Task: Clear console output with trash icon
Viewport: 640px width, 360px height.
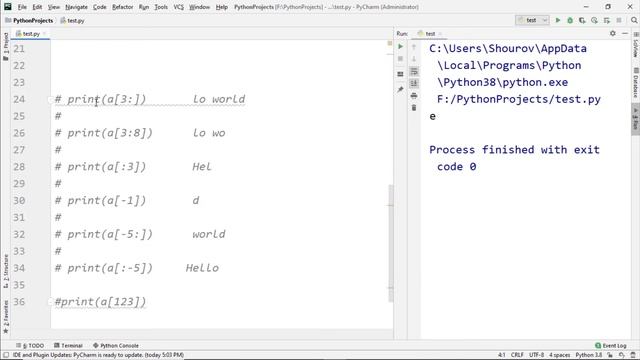Action: pos(414,108)
